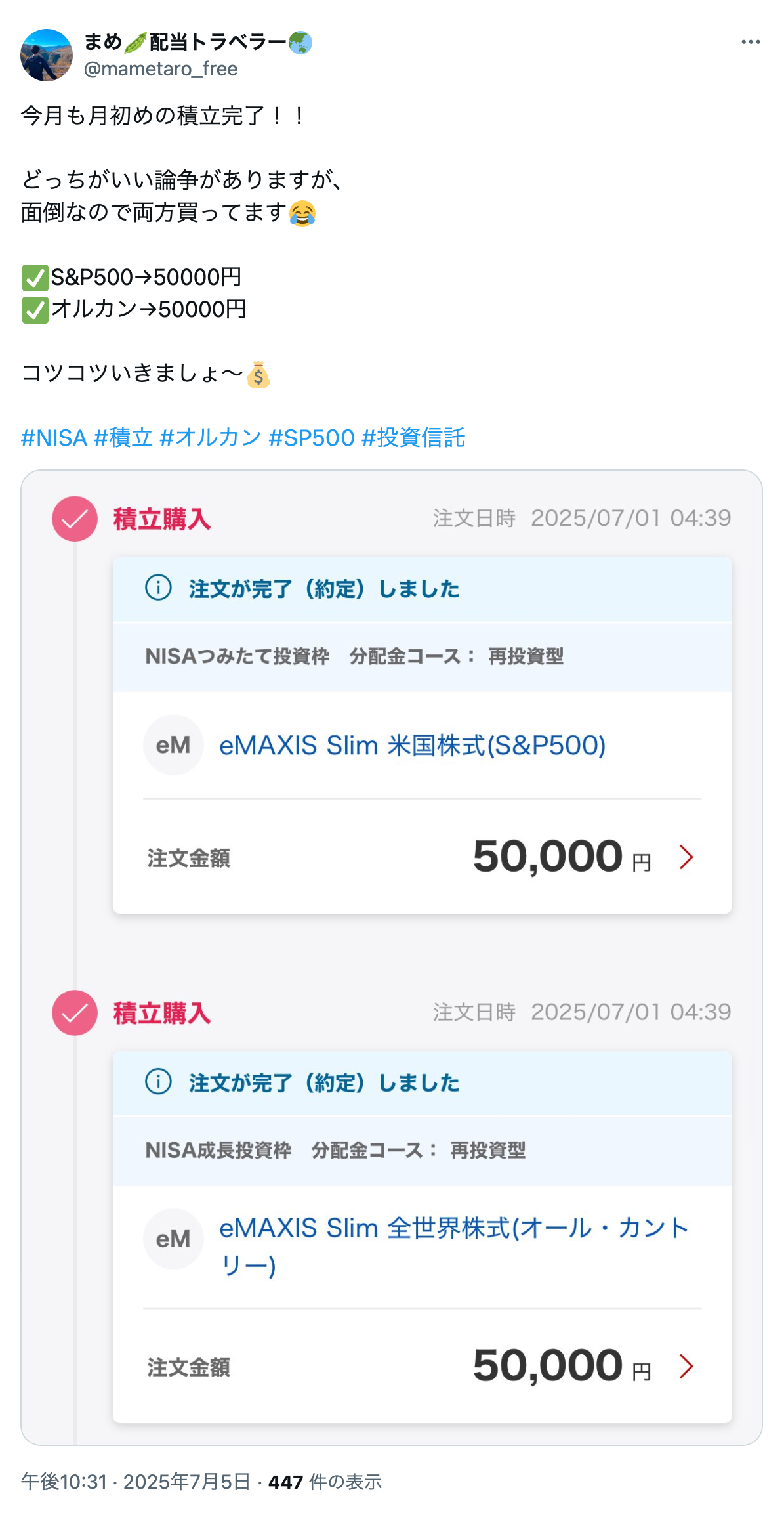This screenshot has height=1517, width=784.
Task: Open the #SP500 hashtag
Action: pyautogui.click(x=312, y=438)
